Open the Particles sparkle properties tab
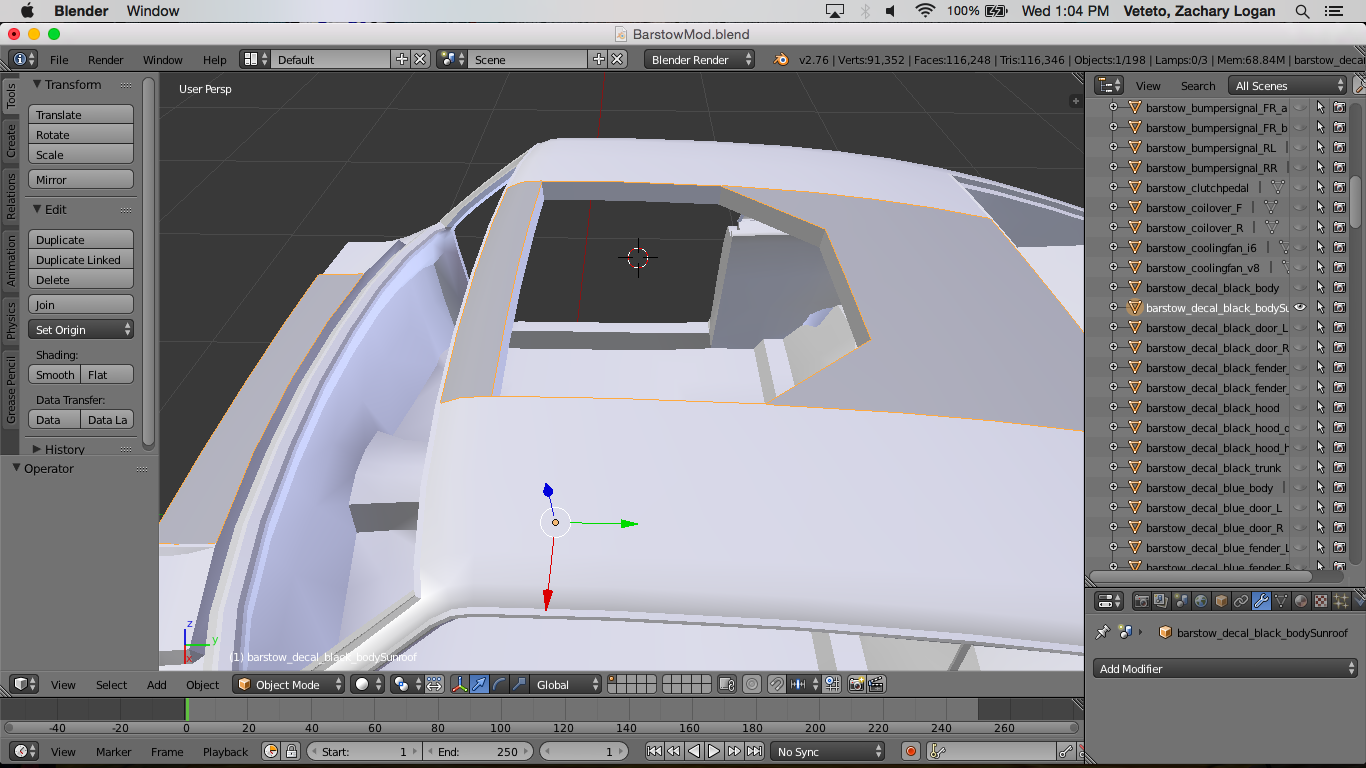Screen dimensions: 1366x768 [x=1341, y=601]
